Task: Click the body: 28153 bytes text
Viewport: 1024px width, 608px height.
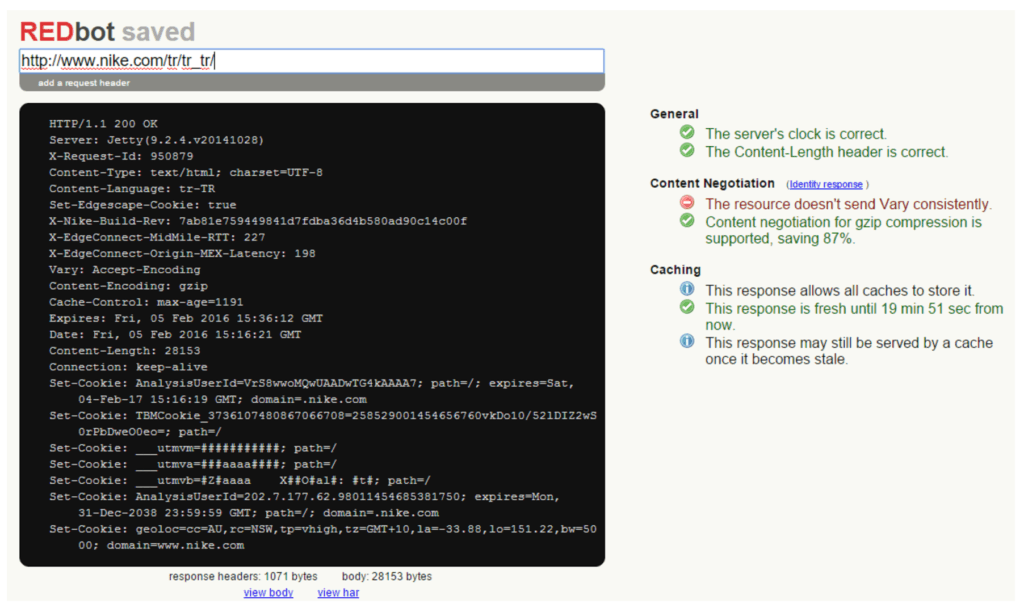Action: pyautogui.click(x=387, y=577)
